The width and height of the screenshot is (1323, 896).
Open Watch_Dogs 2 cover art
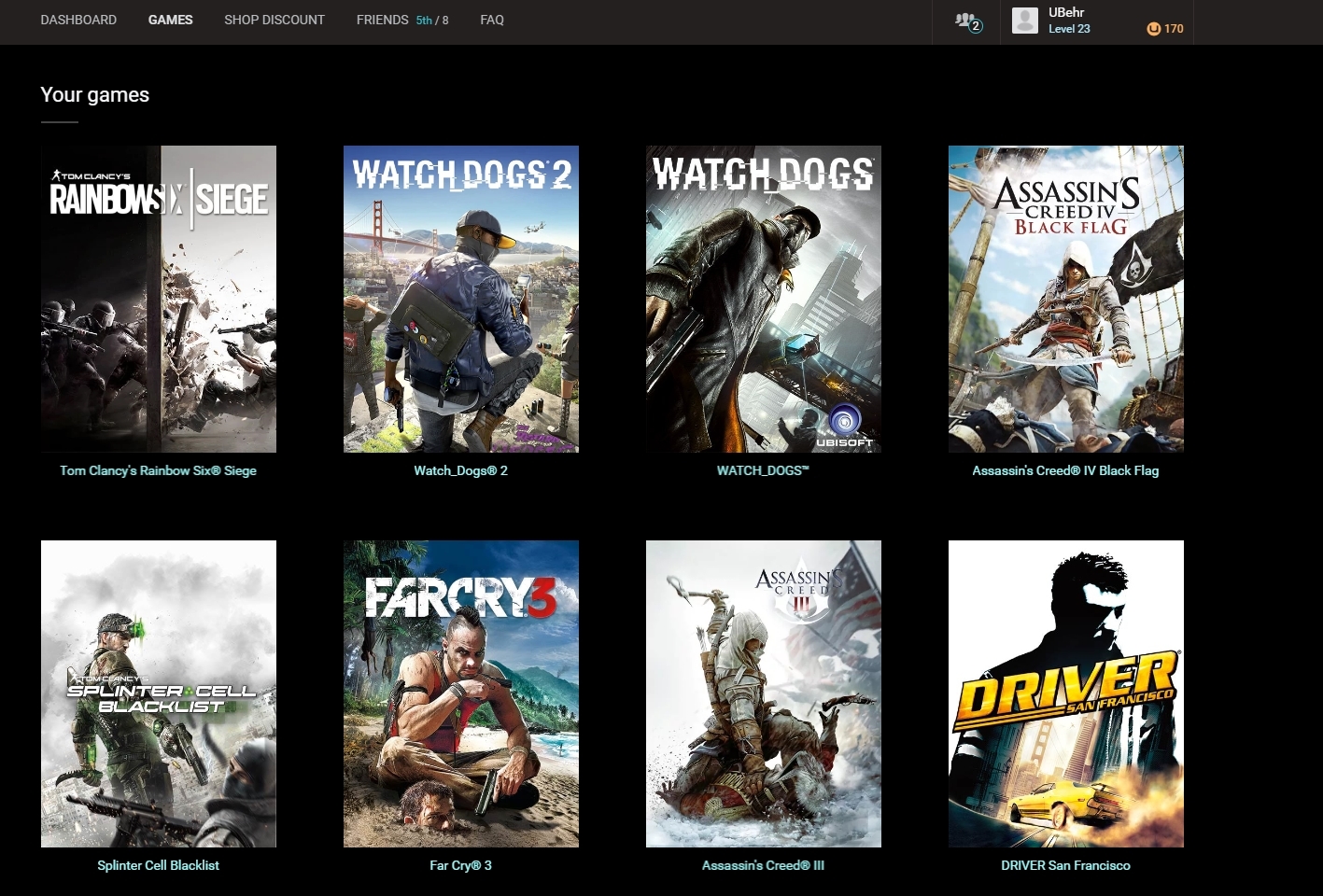(x=461, y=299)
